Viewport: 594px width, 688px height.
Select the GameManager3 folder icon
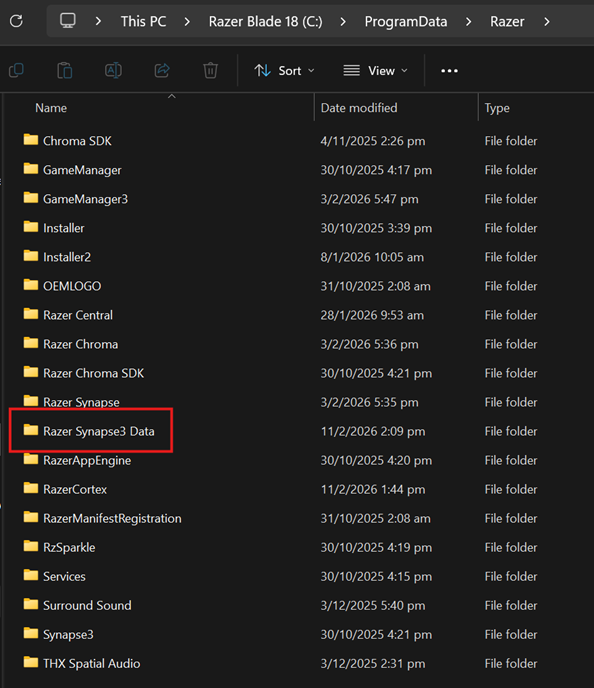click(x=31, y=198)
